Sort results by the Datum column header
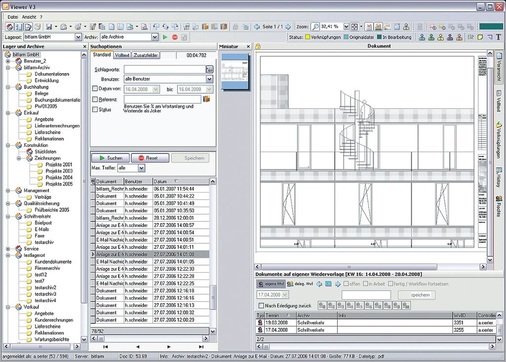The height and width of the screenshot is (362, 506). (x=181, y=181)
